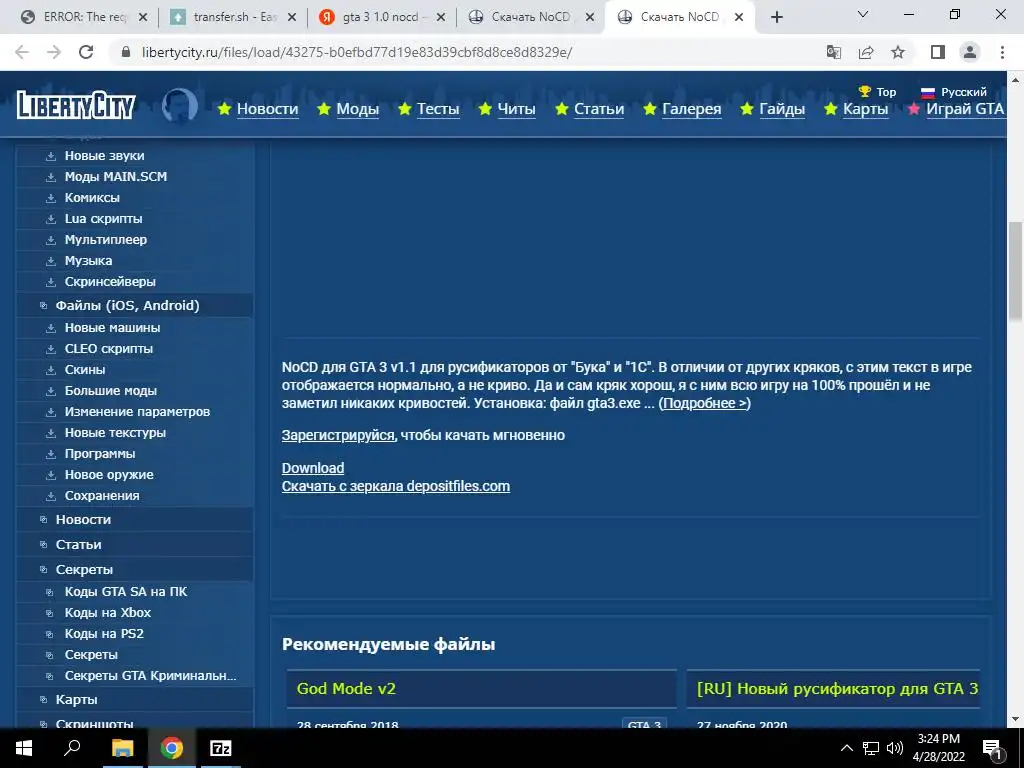Click the user avatar in site header
The width and height of the screenshot is (1024, 768).
click(180, 105)
